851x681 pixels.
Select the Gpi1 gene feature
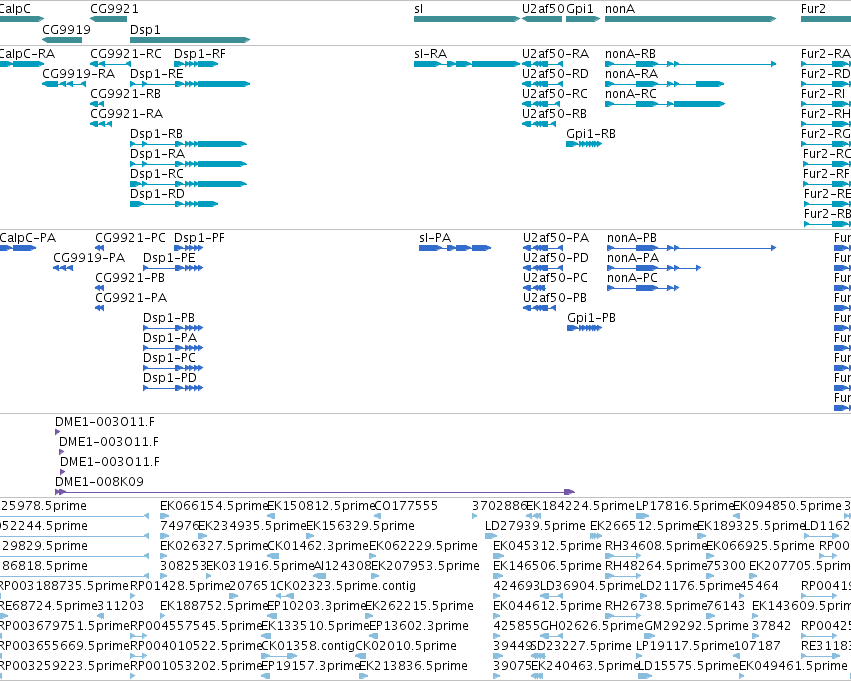[583, 19]
